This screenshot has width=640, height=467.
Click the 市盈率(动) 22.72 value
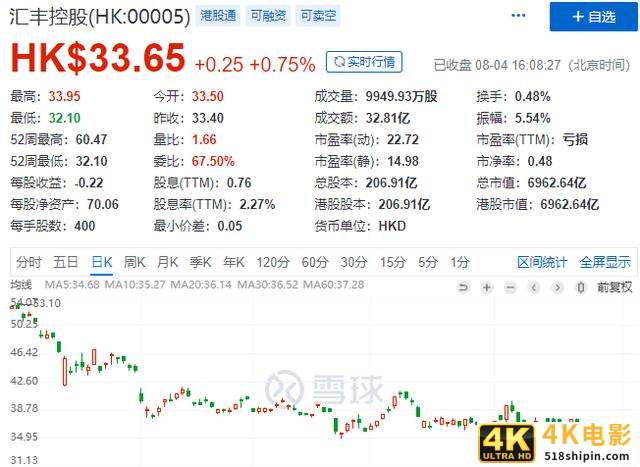click(403, 140)
